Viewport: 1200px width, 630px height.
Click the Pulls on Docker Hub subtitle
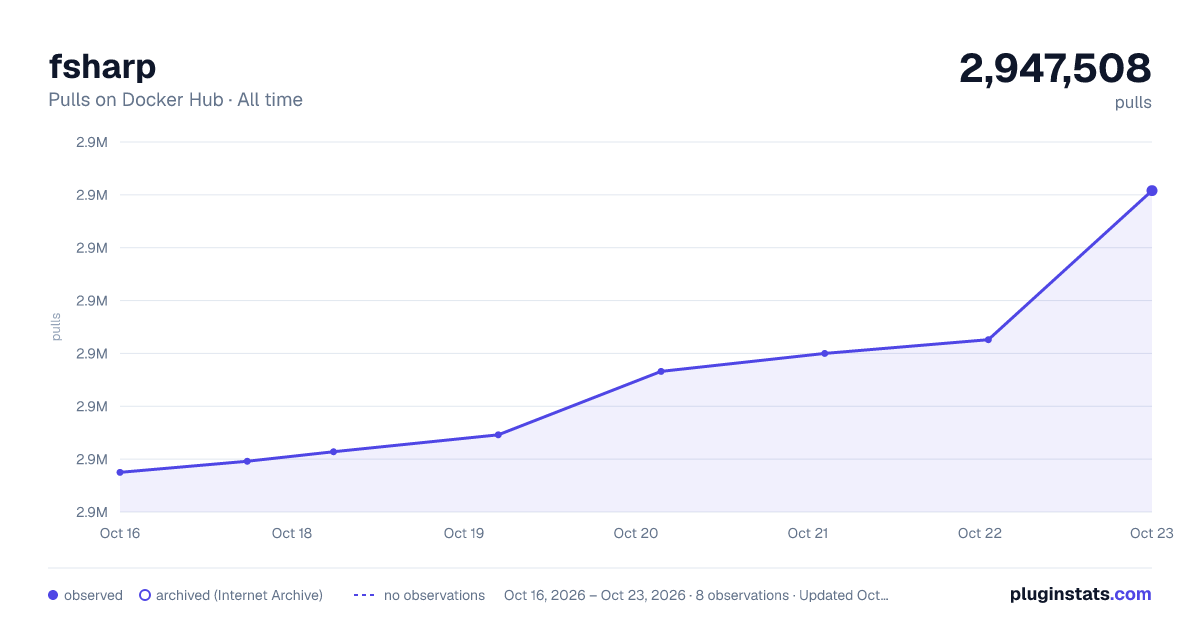(x=175, y=100)
